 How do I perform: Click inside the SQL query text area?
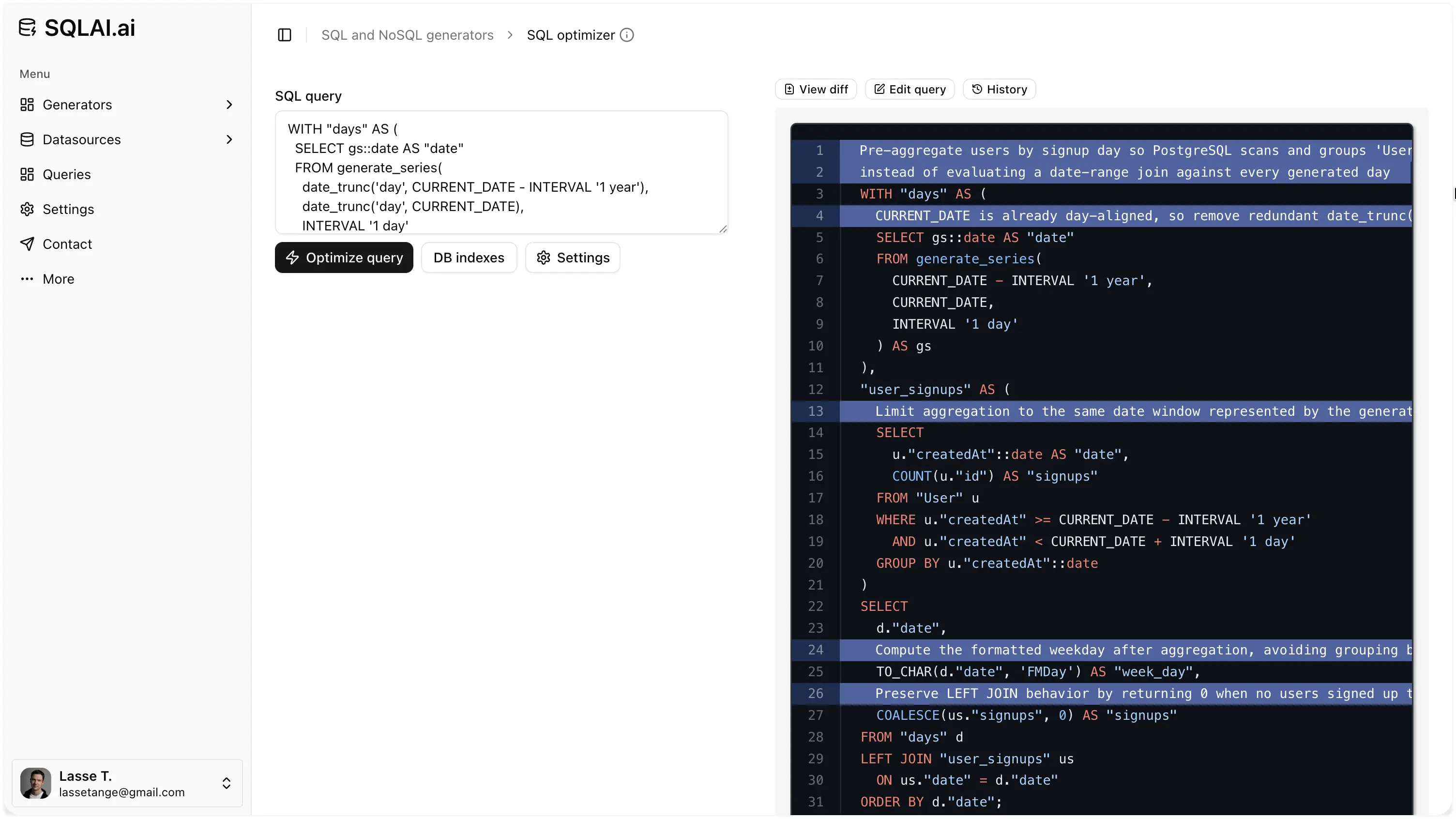pyautogui.click(x=501, y=172)
